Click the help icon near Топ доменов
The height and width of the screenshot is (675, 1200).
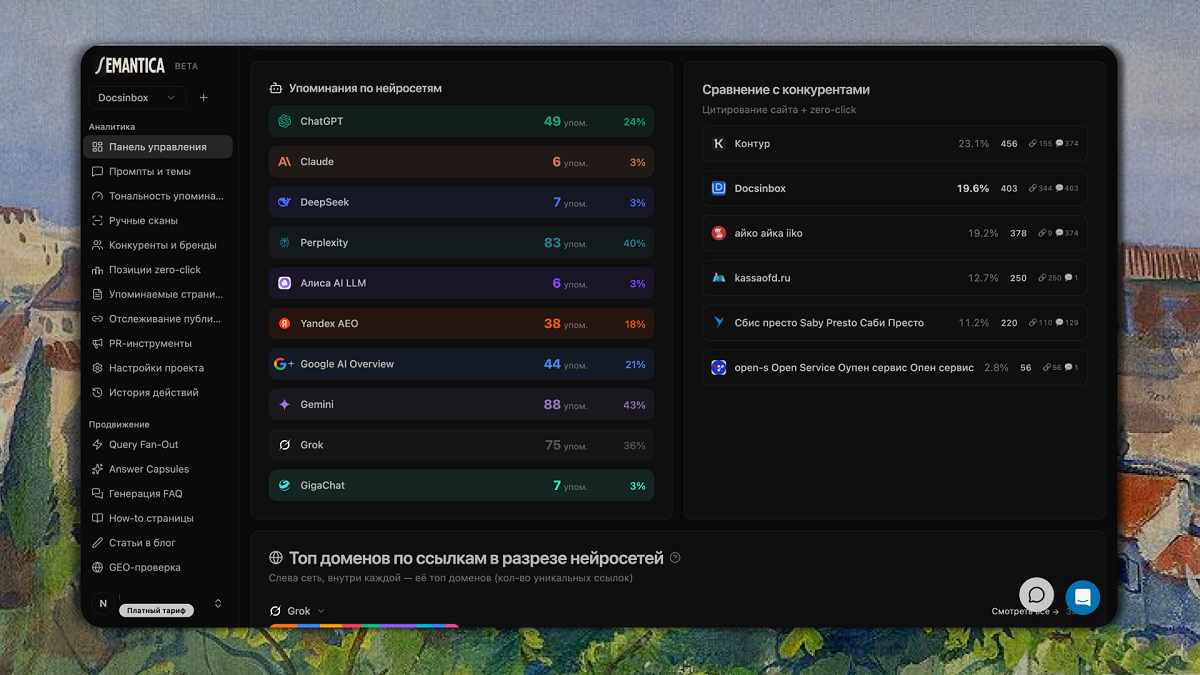click(x=675, y=558)
